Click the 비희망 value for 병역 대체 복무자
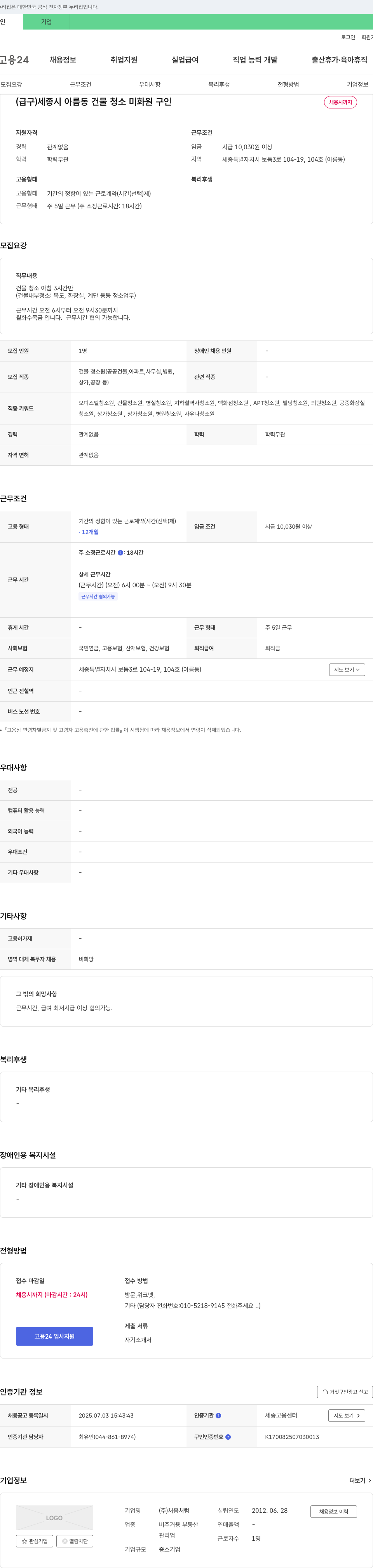373x1568 pixels. point(86,959)
